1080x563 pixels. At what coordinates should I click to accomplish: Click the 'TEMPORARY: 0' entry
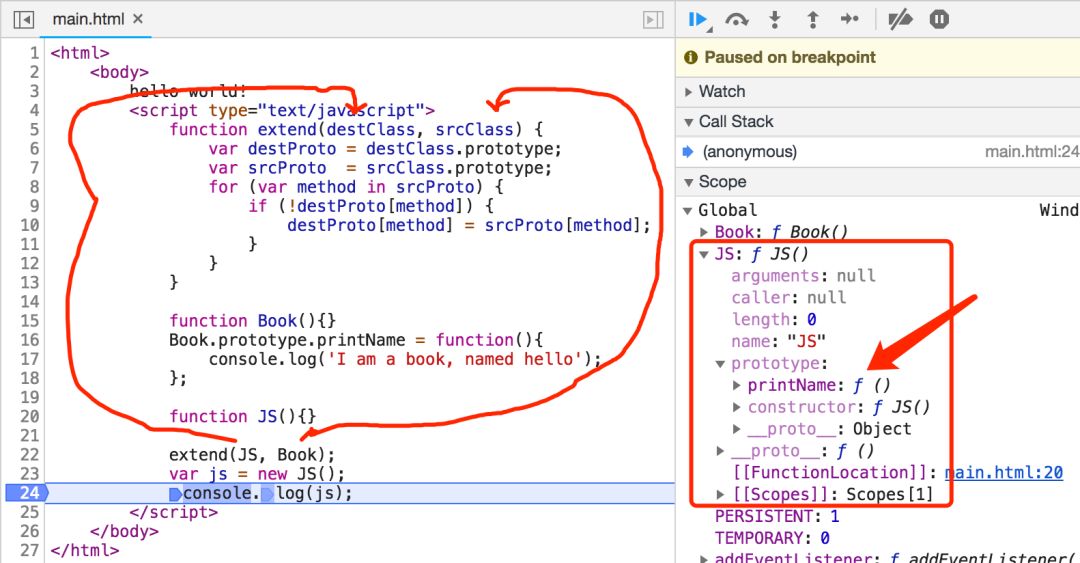point(772,538)
